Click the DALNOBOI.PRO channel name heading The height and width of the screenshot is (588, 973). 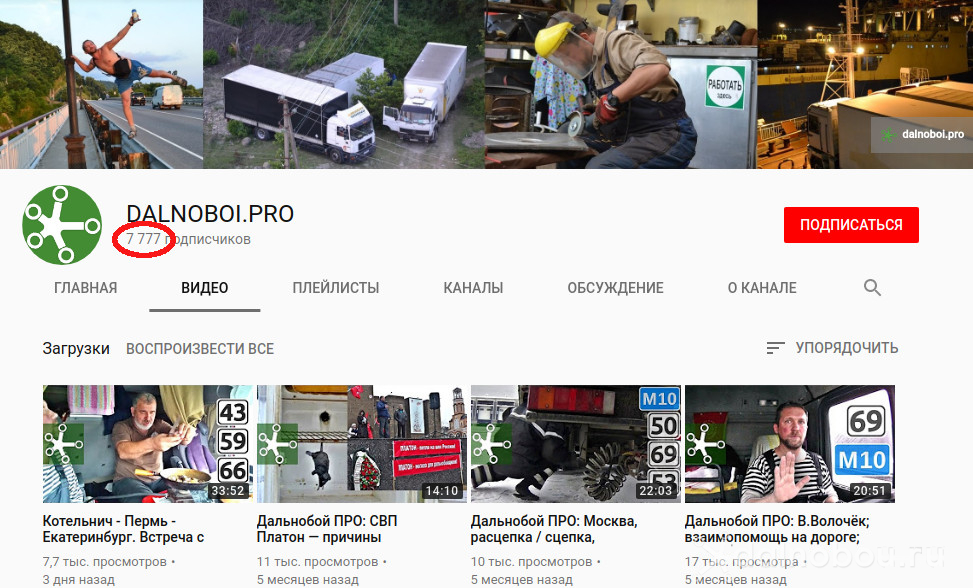click(210, 214)
